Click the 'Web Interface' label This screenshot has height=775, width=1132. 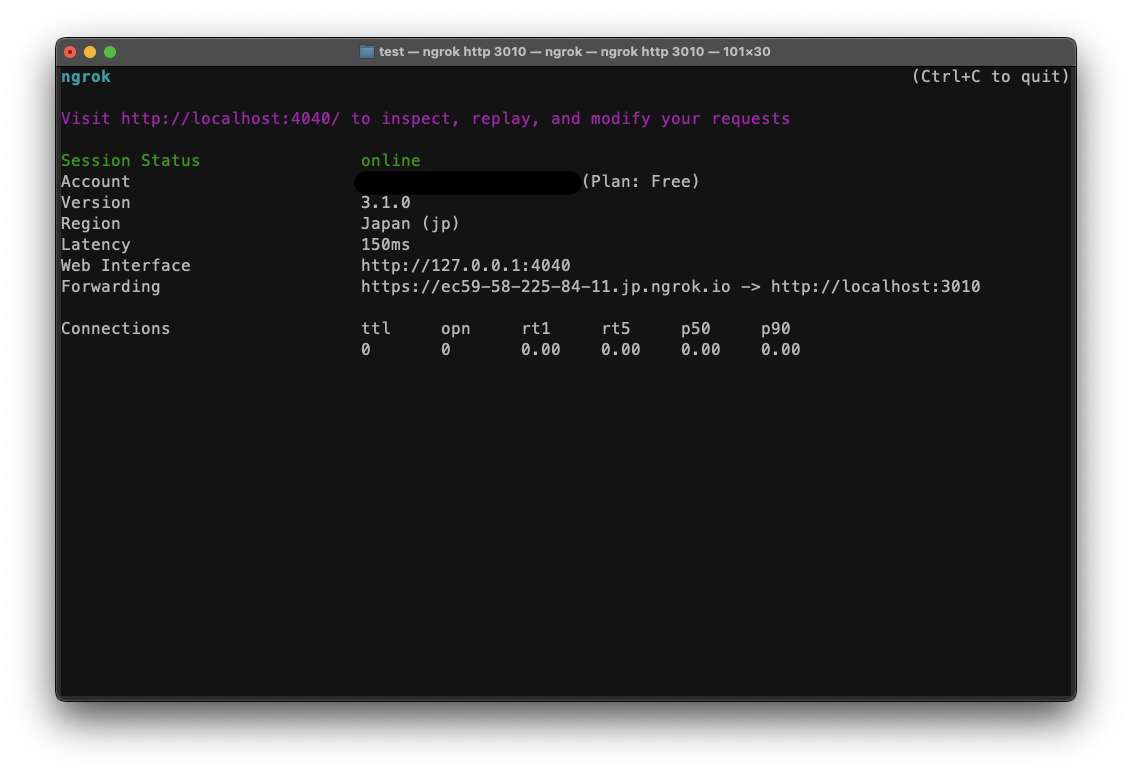126,265
